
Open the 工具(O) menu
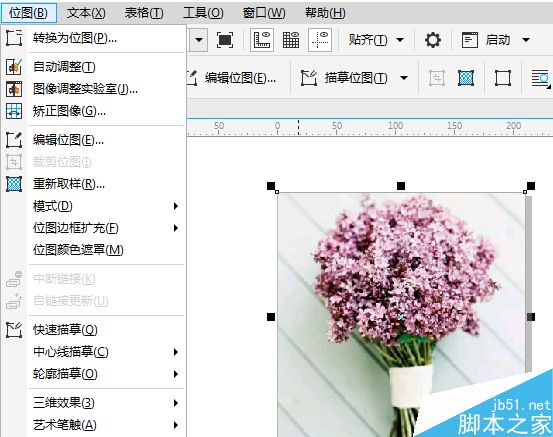coord(203,13)
